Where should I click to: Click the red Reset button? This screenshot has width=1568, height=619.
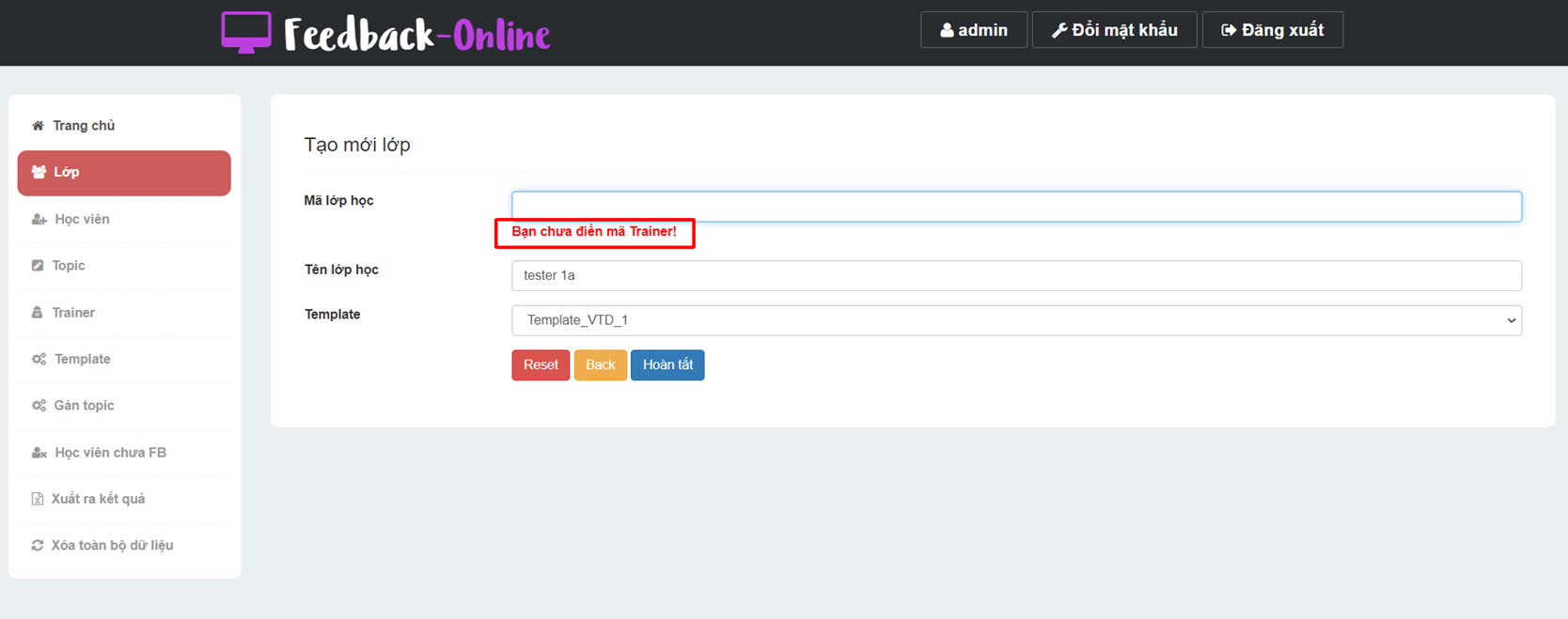tap(541, 365)
